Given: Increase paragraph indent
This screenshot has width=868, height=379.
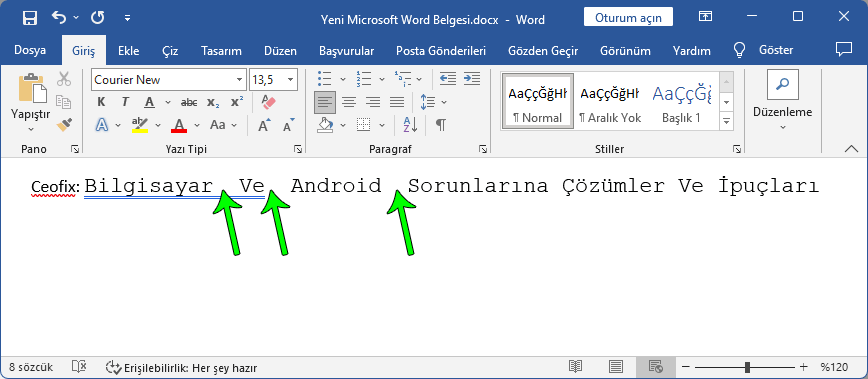Looking at the screenshot, I should click(472, 79).
